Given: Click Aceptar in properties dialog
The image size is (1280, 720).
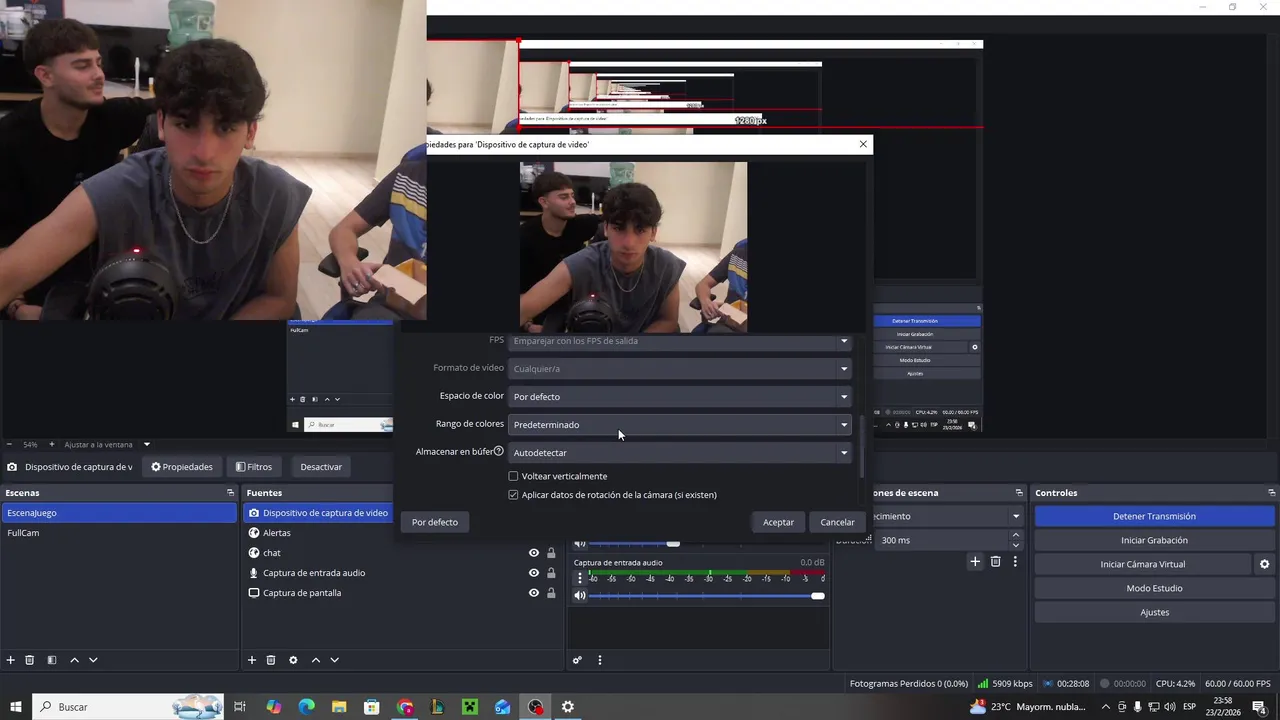Looking at the screenshot, I should click(x=778, y=522).
